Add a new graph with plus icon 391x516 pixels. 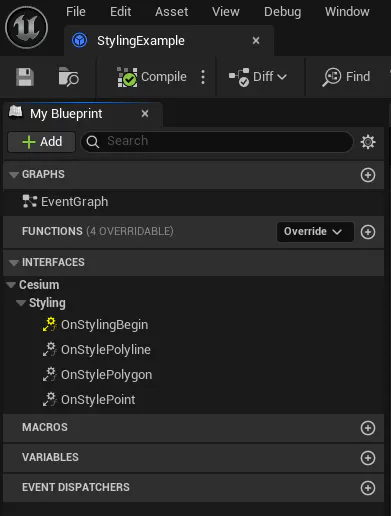(x=368, y=175)
